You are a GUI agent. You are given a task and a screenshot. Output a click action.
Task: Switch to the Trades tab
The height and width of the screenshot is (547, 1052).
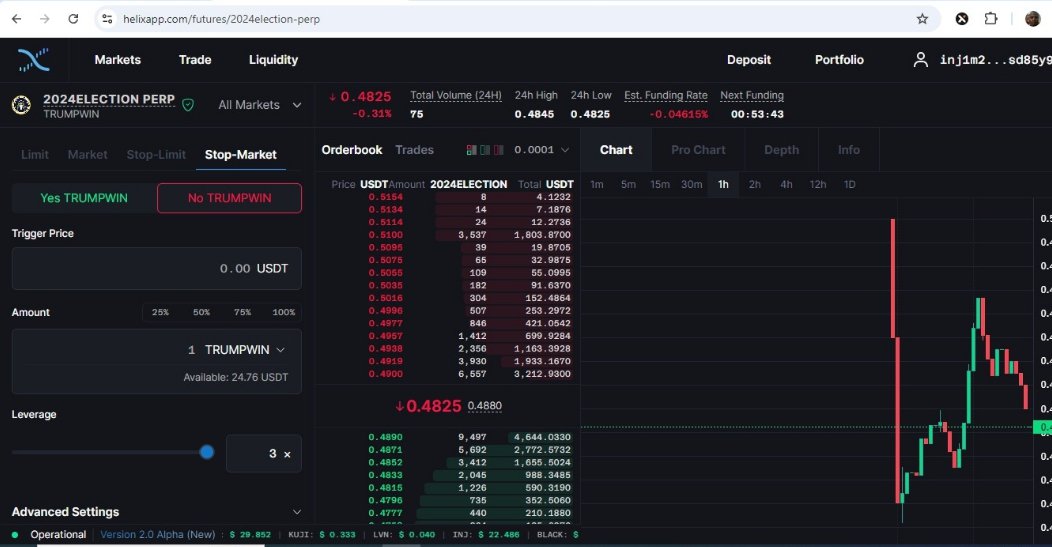414,150
